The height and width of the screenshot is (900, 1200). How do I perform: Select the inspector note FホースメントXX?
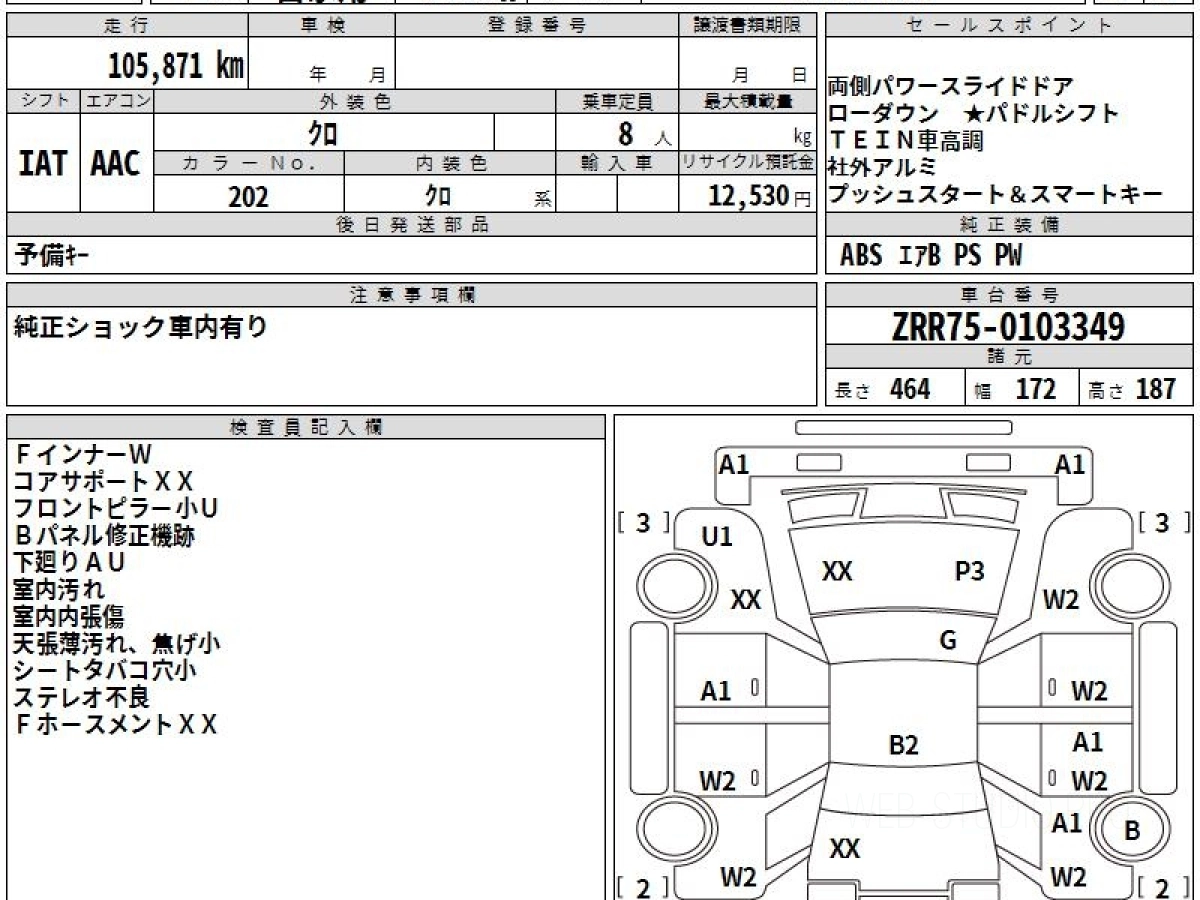pos(115,725)
